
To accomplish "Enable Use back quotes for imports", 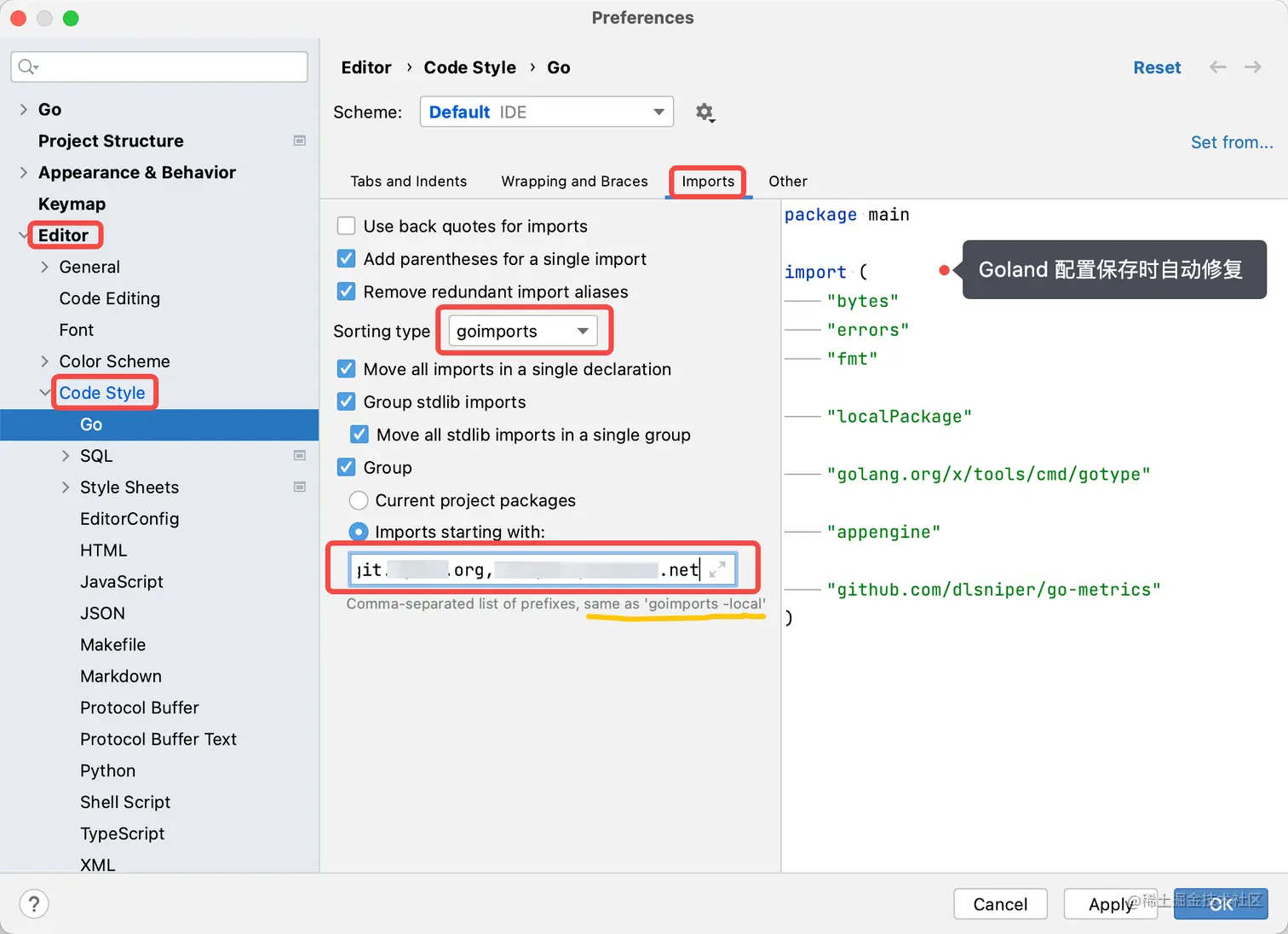I will pyautogui.click(x=347, y=226).
